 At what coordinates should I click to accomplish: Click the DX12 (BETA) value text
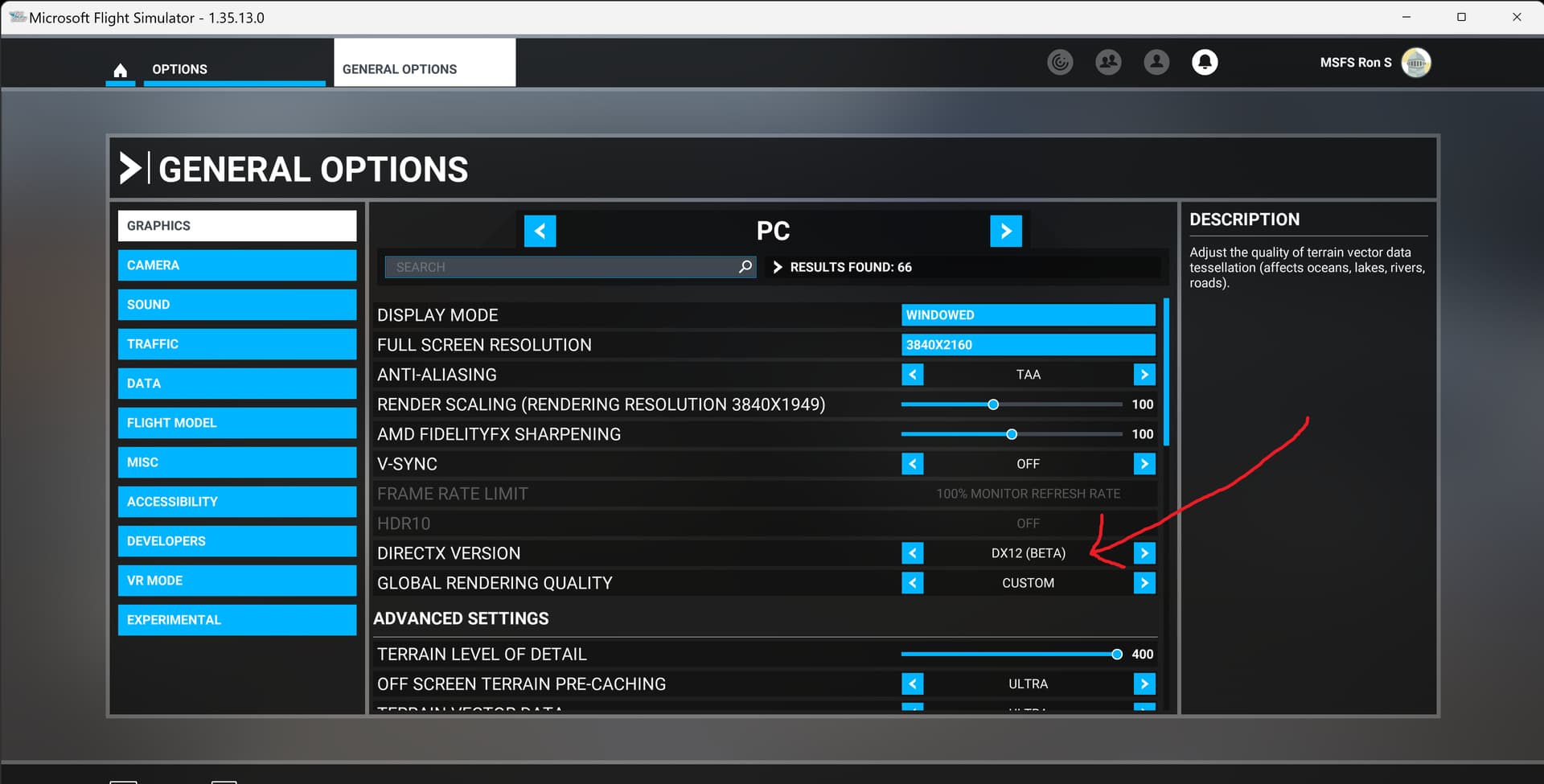[x=1029, y=553]
